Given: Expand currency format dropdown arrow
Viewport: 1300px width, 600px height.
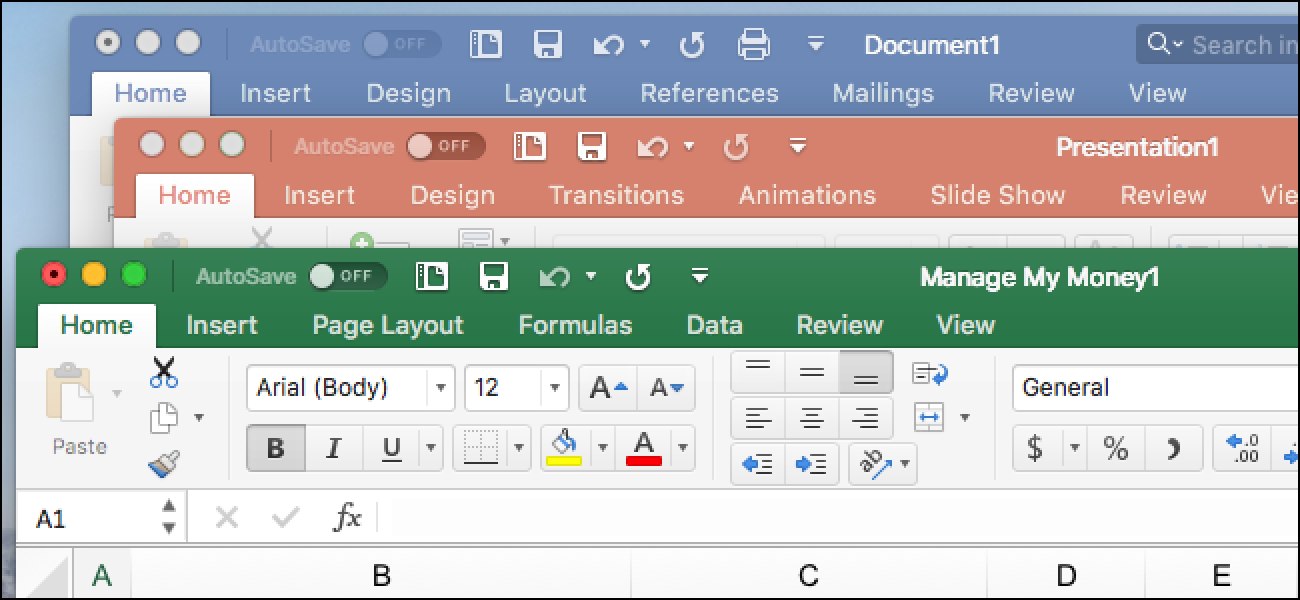Looking at the screenshot, I should tap(1075, 448).
